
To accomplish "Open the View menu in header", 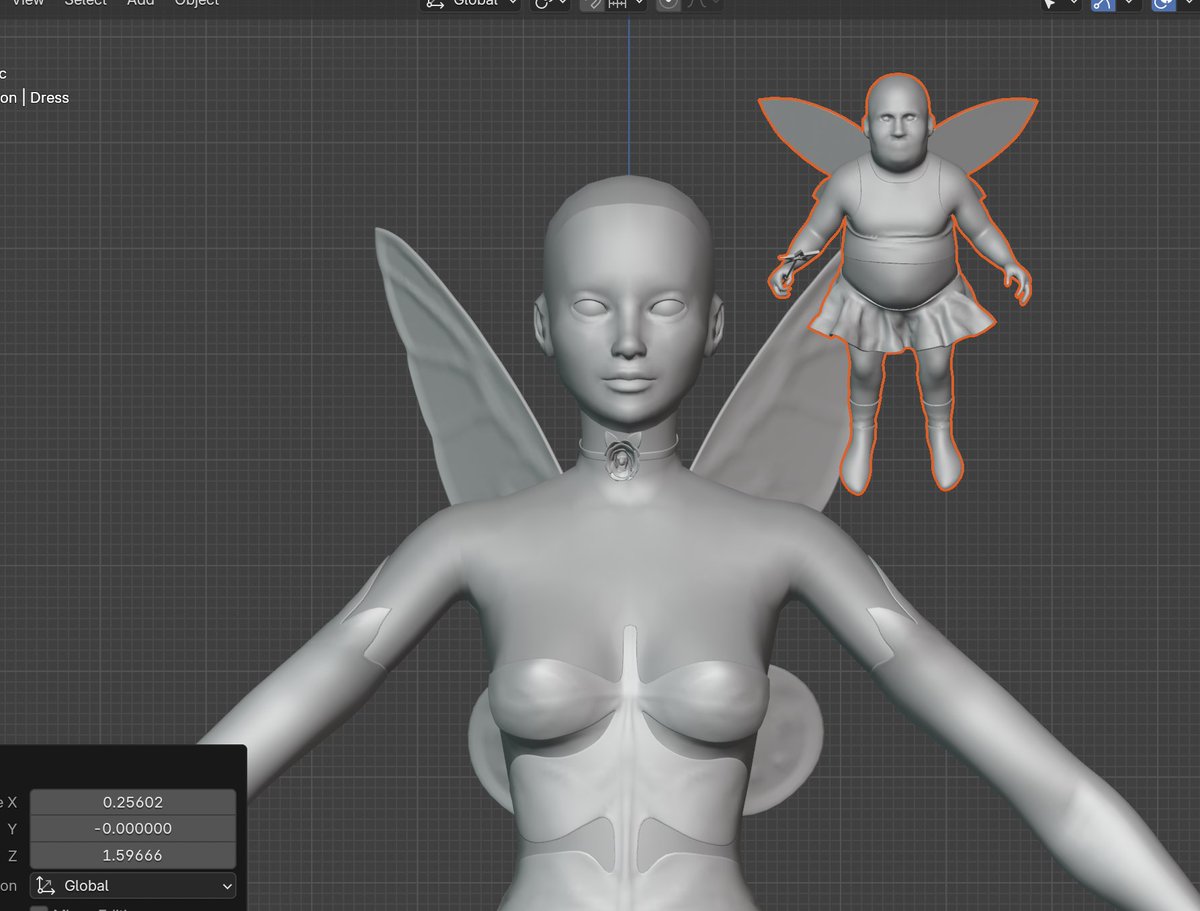I will click(27, 4).
